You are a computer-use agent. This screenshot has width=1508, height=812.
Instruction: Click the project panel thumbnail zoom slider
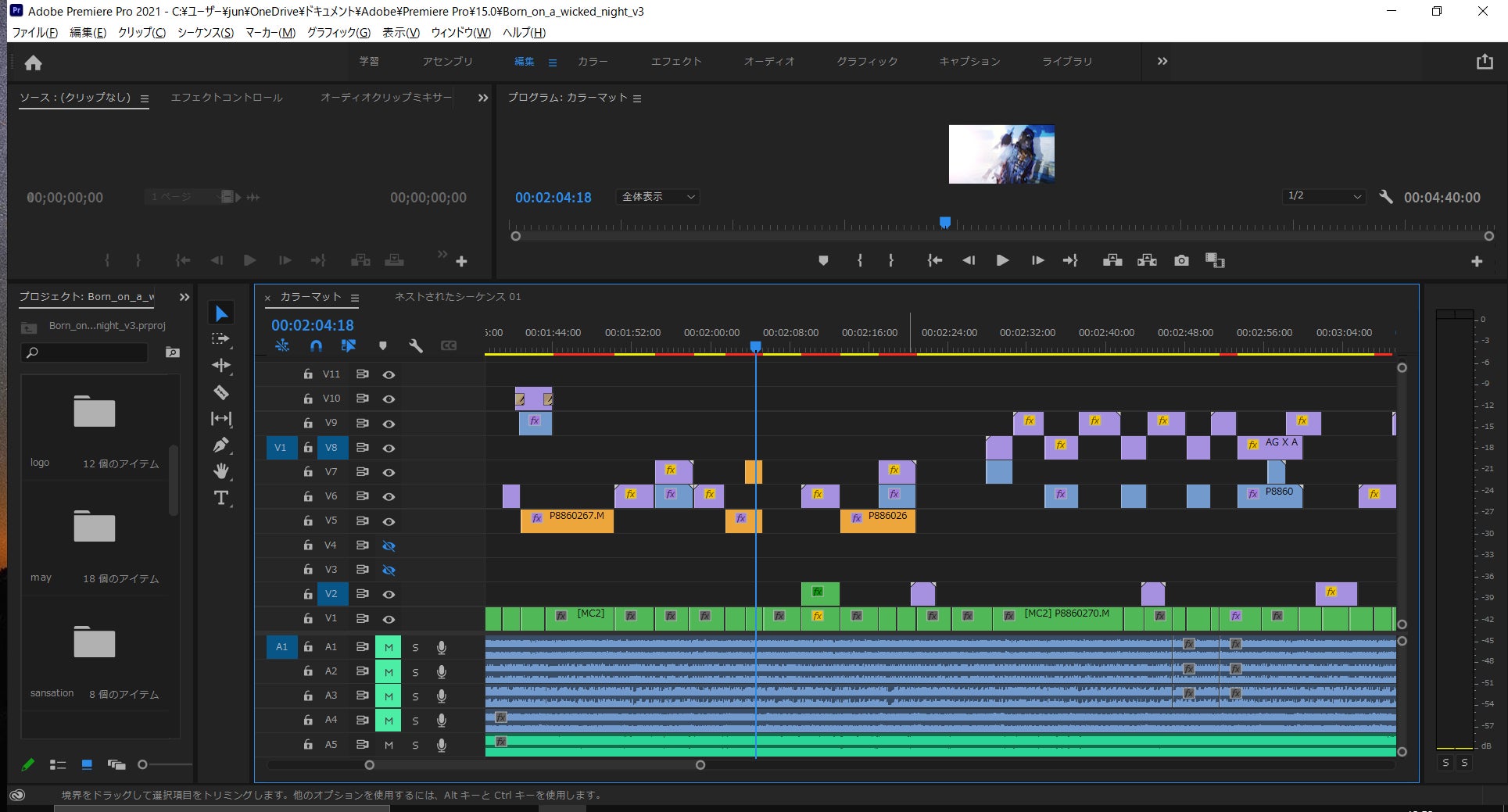(x=142, y=765)
